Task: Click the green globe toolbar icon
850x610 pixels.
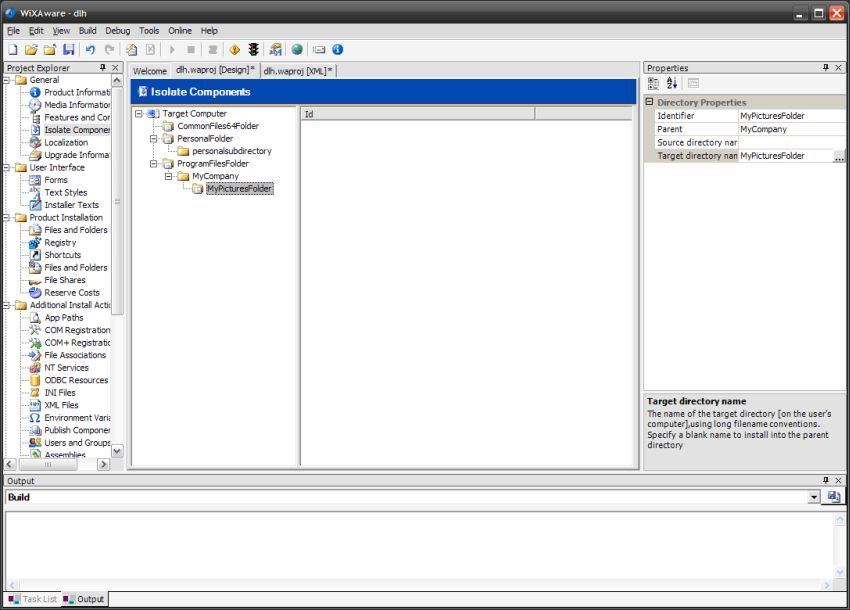Action: [x=297, y=50]
